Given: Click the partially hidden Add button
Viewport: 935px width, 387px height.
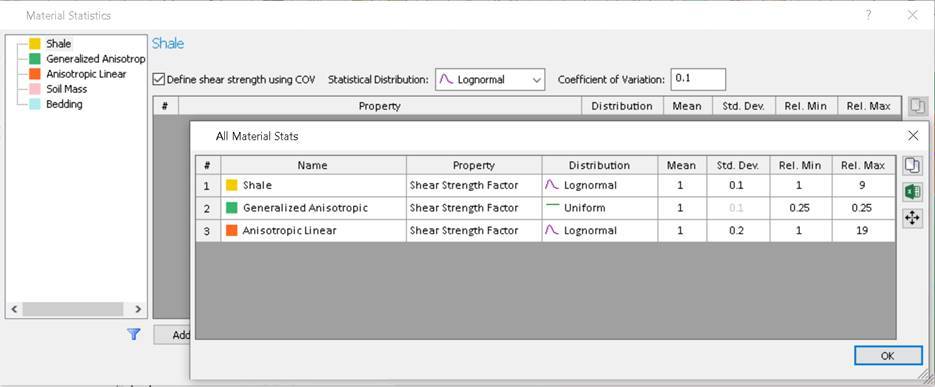Looking at the screenshot, I should click(172, 335).
